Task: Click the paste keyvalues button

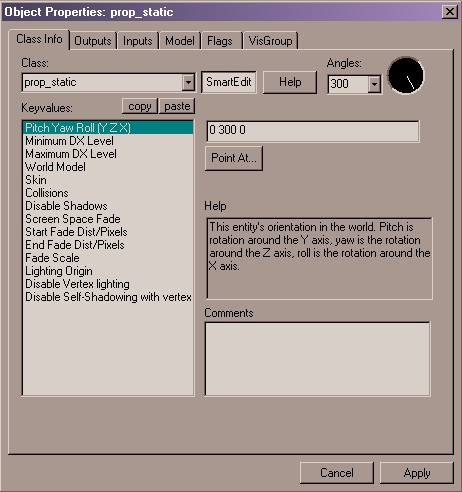Action: 177,106
